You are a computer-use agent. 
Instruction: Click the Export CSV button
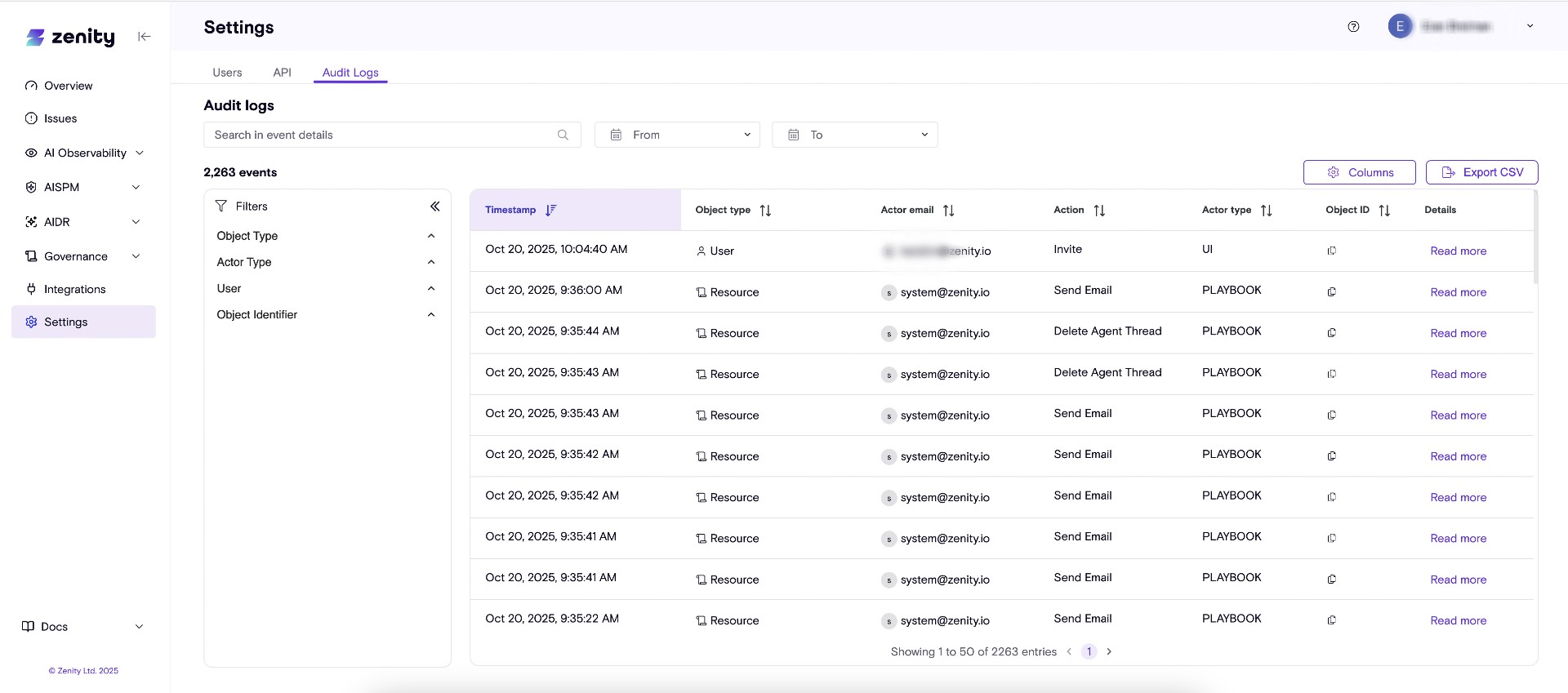pyautogui.click(x=1481, y=172)
